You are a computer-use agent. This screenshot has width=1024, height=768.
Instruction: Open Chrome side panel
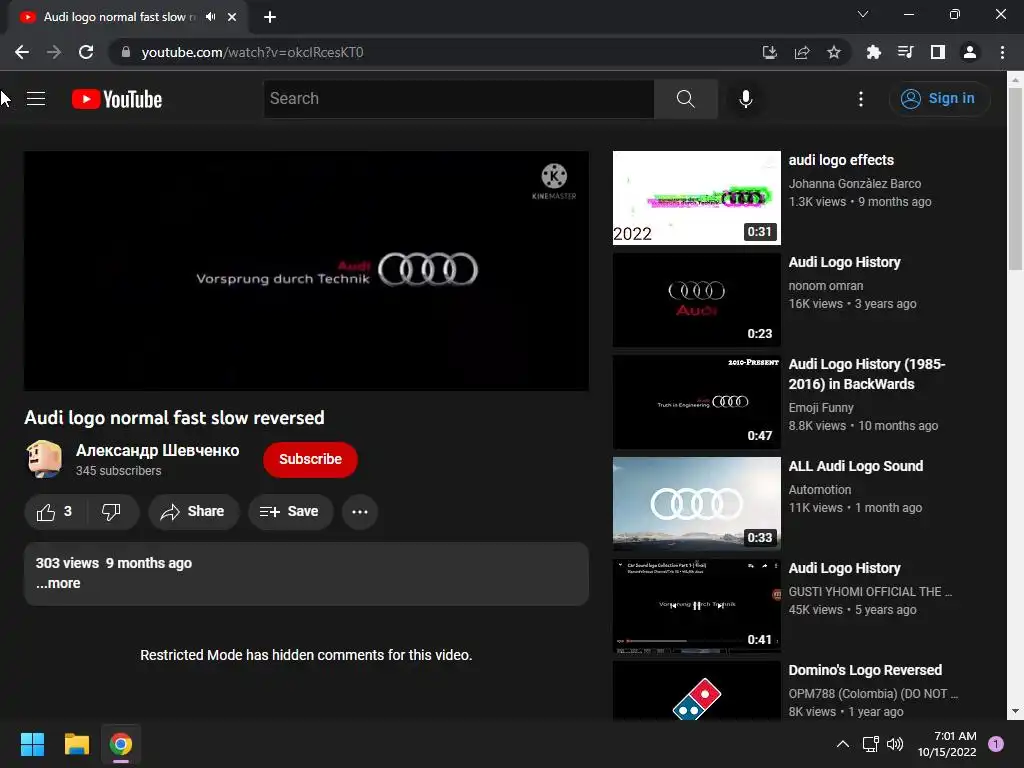937,52
